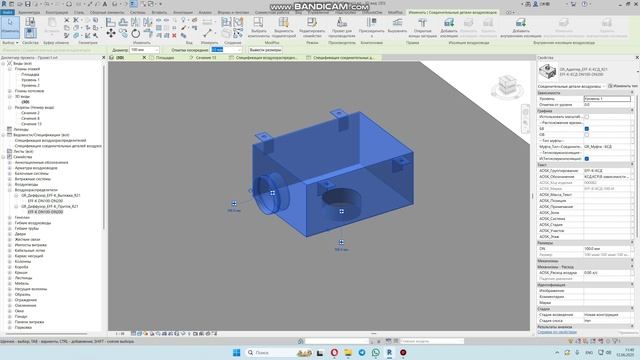Image resolution: width=640 pixels, height=360 pixels.
Task: Click the Revit icon in taskbar
Action: tap(389, 352)
